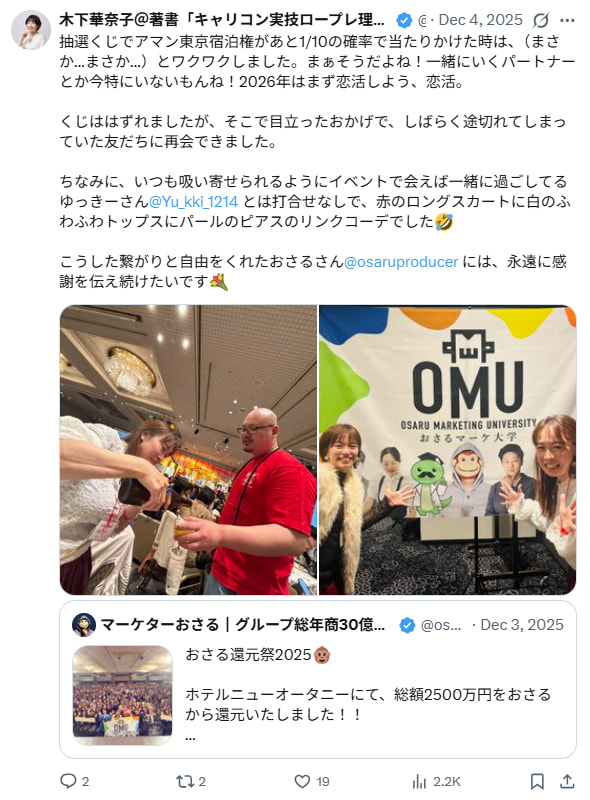The width and height of the screenshot is (590, 800).
Task: Click the quoted post's Dec 3, 2025 date
Action: click(x=522, y=625)
